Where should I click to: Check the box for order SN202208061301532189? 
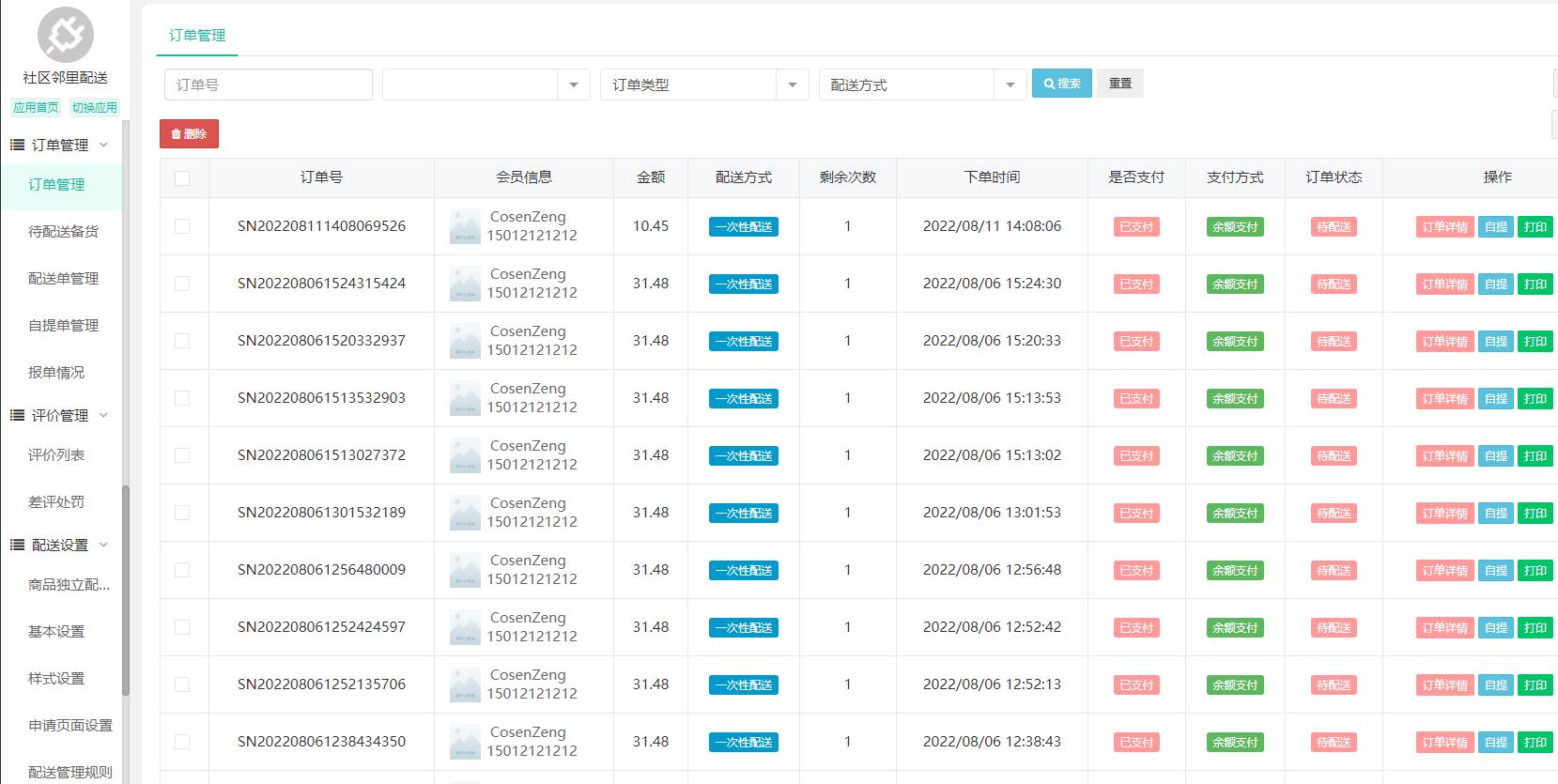[x=182, y=513]
